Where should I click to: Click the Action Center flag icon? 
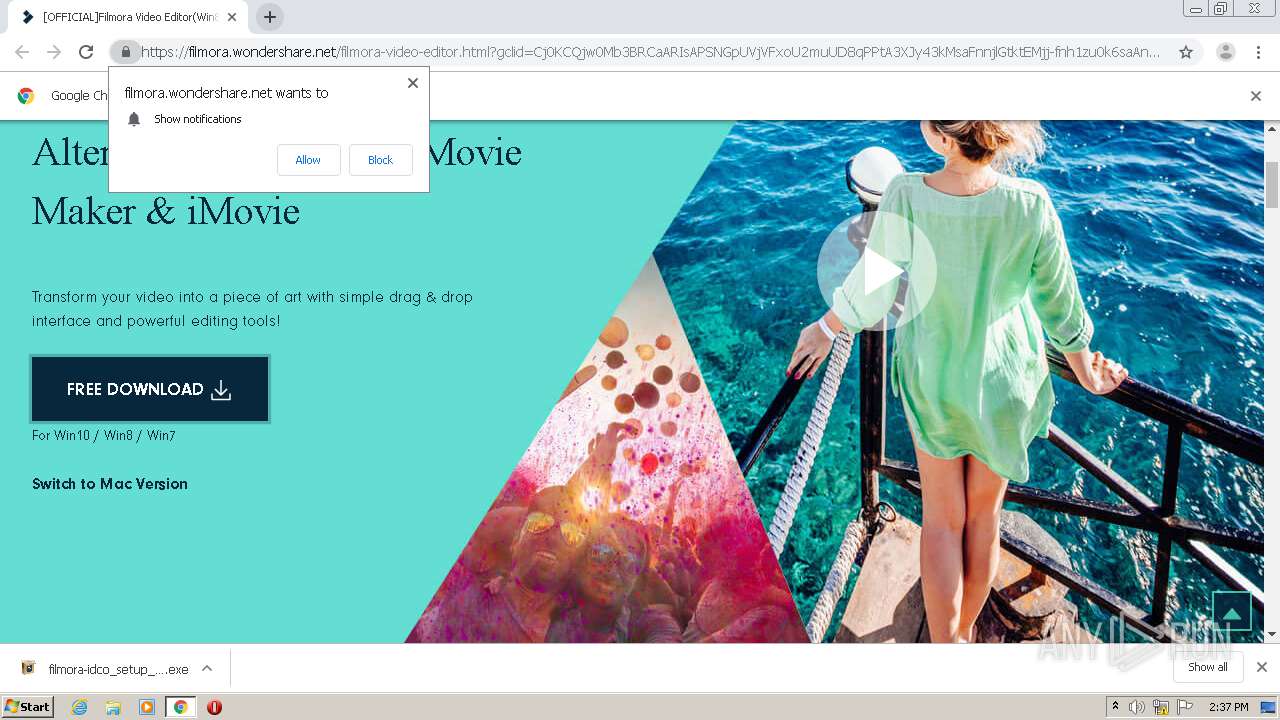coord(1184,707)
